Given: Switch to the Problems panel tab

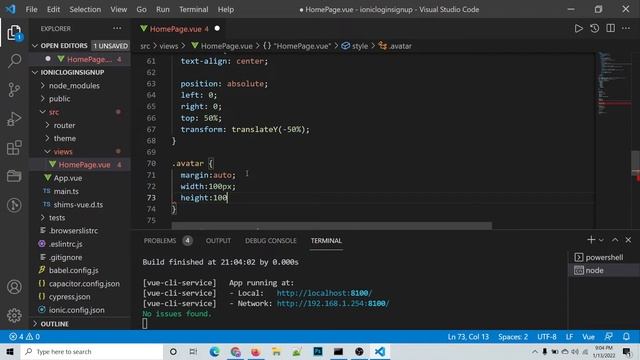Looking at the screenshot, I should (x=167, y=240).
